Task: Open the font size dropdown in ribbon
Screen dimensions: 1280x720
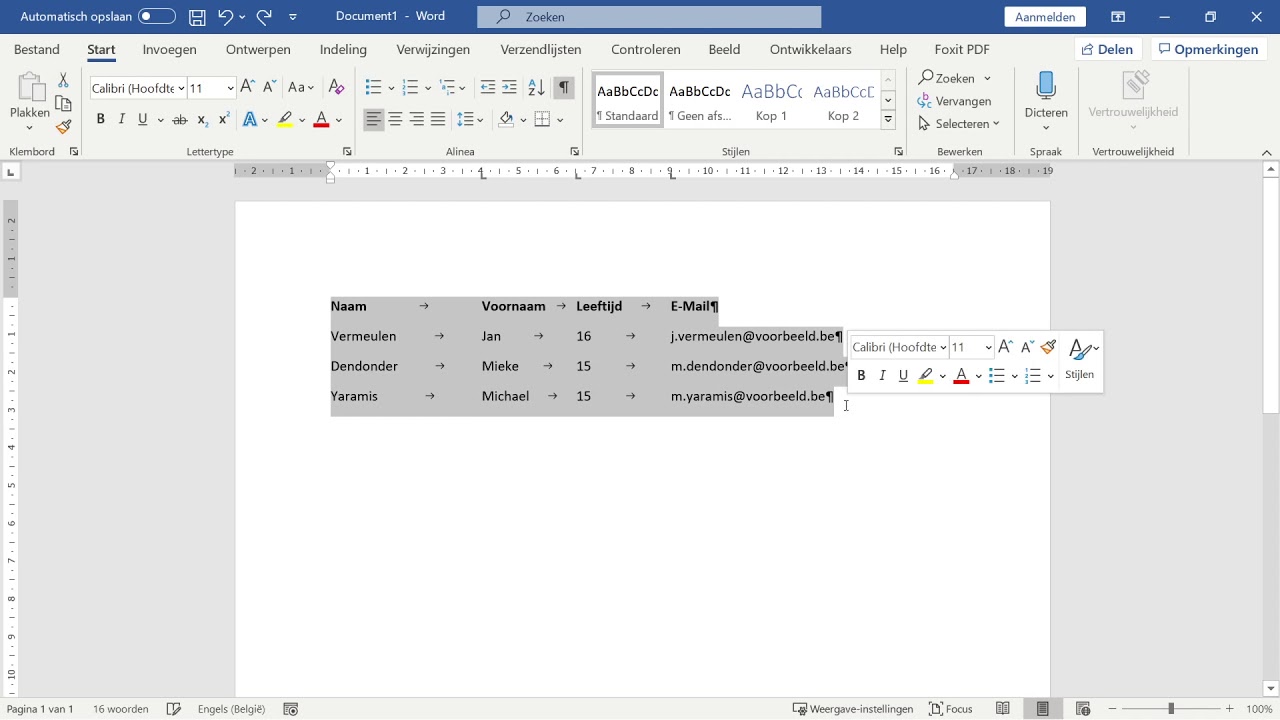Action: (230, 89)
